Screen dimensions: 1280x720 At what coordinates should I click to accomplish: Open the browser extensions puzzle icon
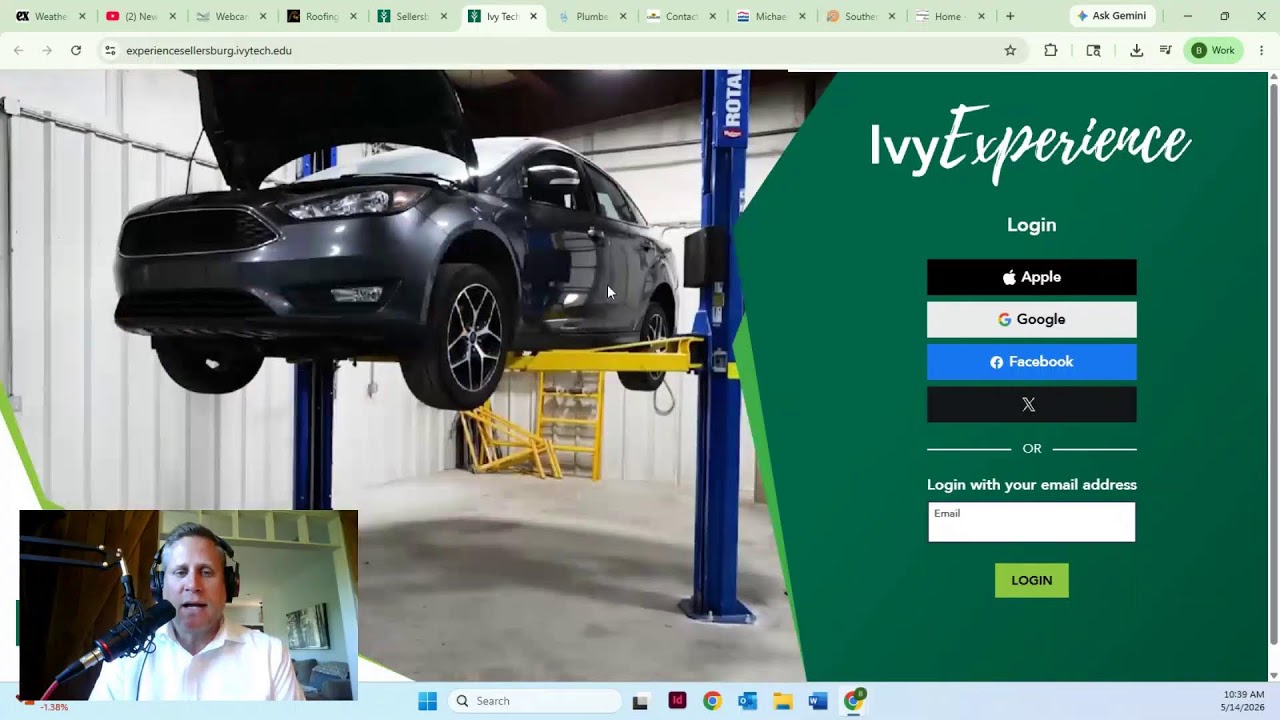coord(1051,50)
